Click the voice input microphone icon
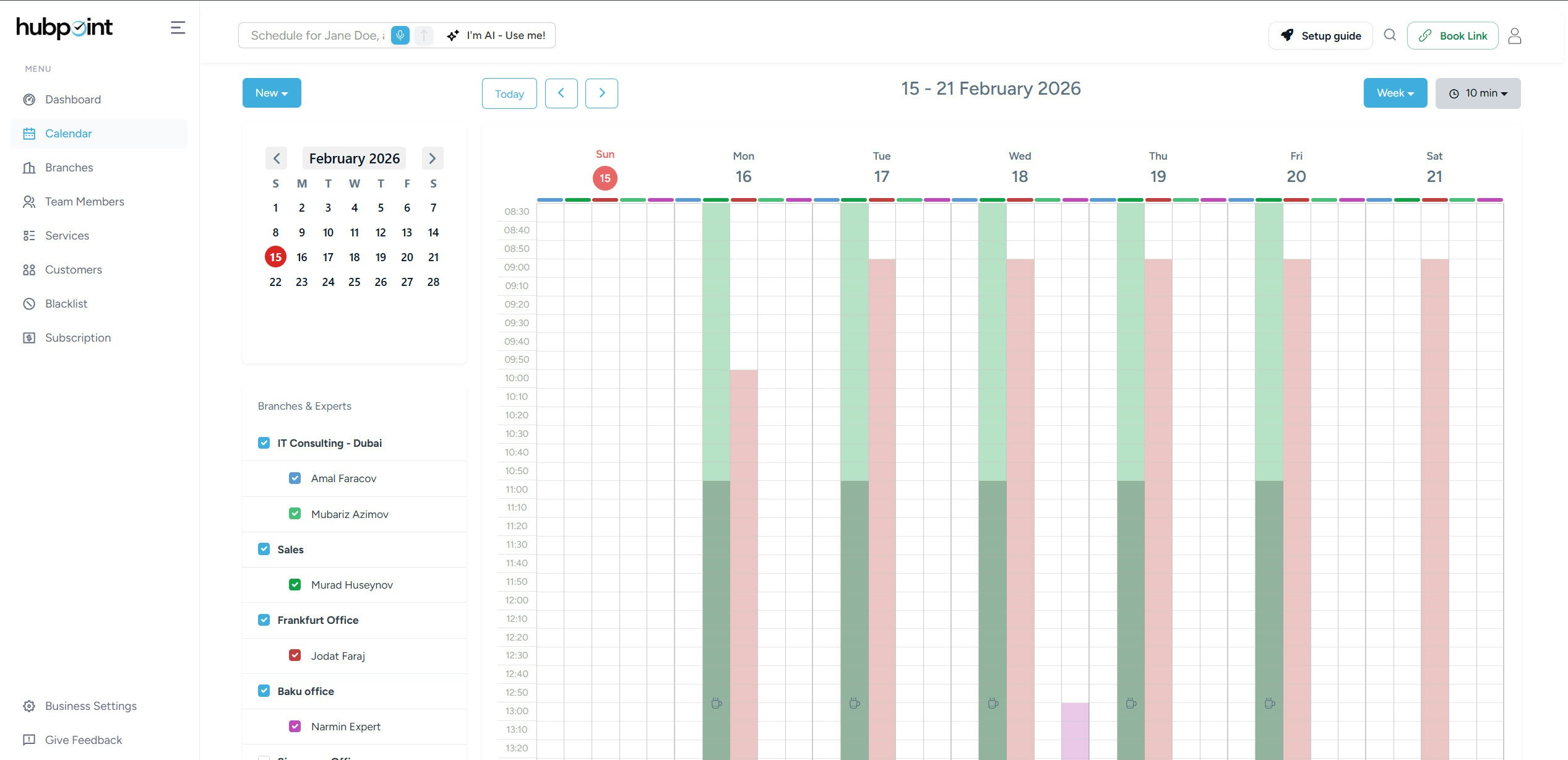The image size is (1568, 760). click(x=400, y=35)
